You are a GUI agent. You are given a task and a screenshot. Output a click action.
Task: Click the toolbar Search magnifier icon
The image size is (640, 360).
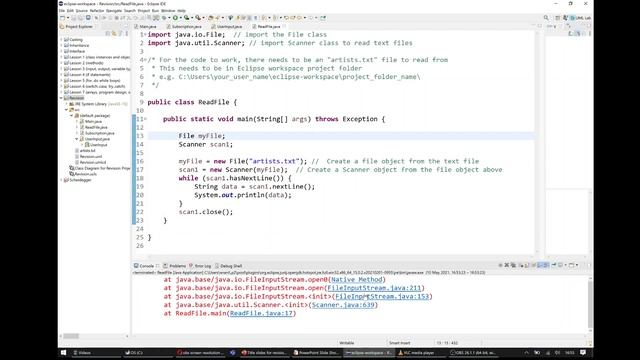(x=546, y=18)
